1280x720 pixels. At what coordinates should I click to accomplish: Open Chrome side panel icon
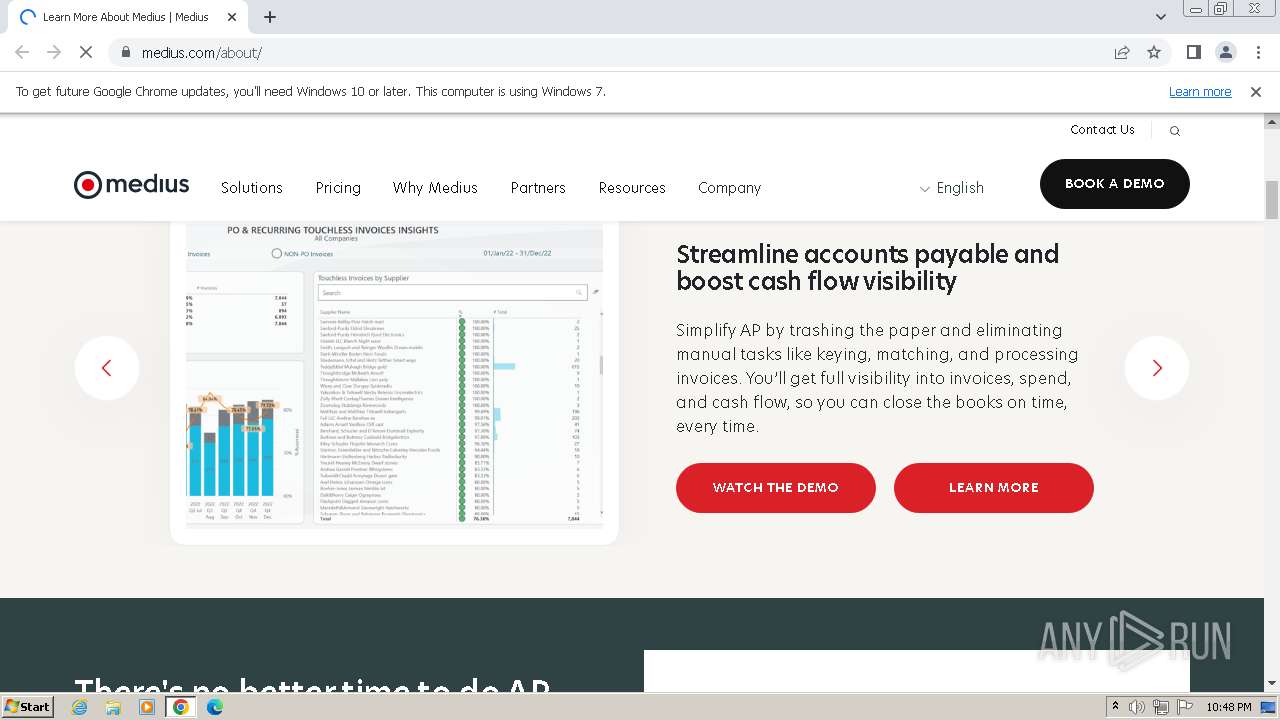point(1193,52)
